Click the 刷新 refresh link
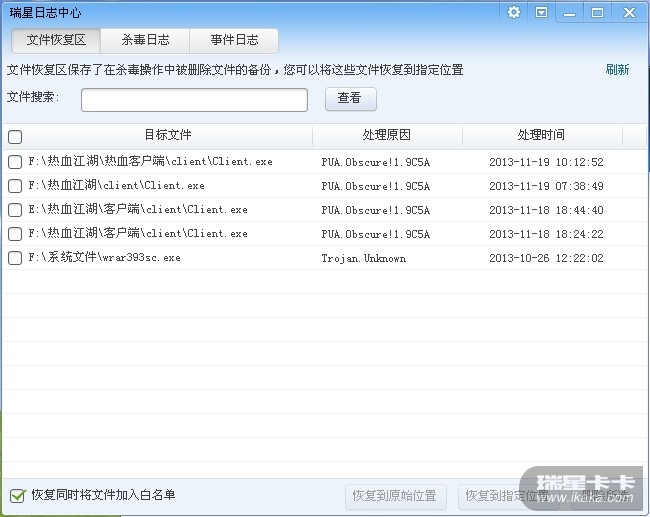Screen dimensions: 650x517 coord(617,70)
